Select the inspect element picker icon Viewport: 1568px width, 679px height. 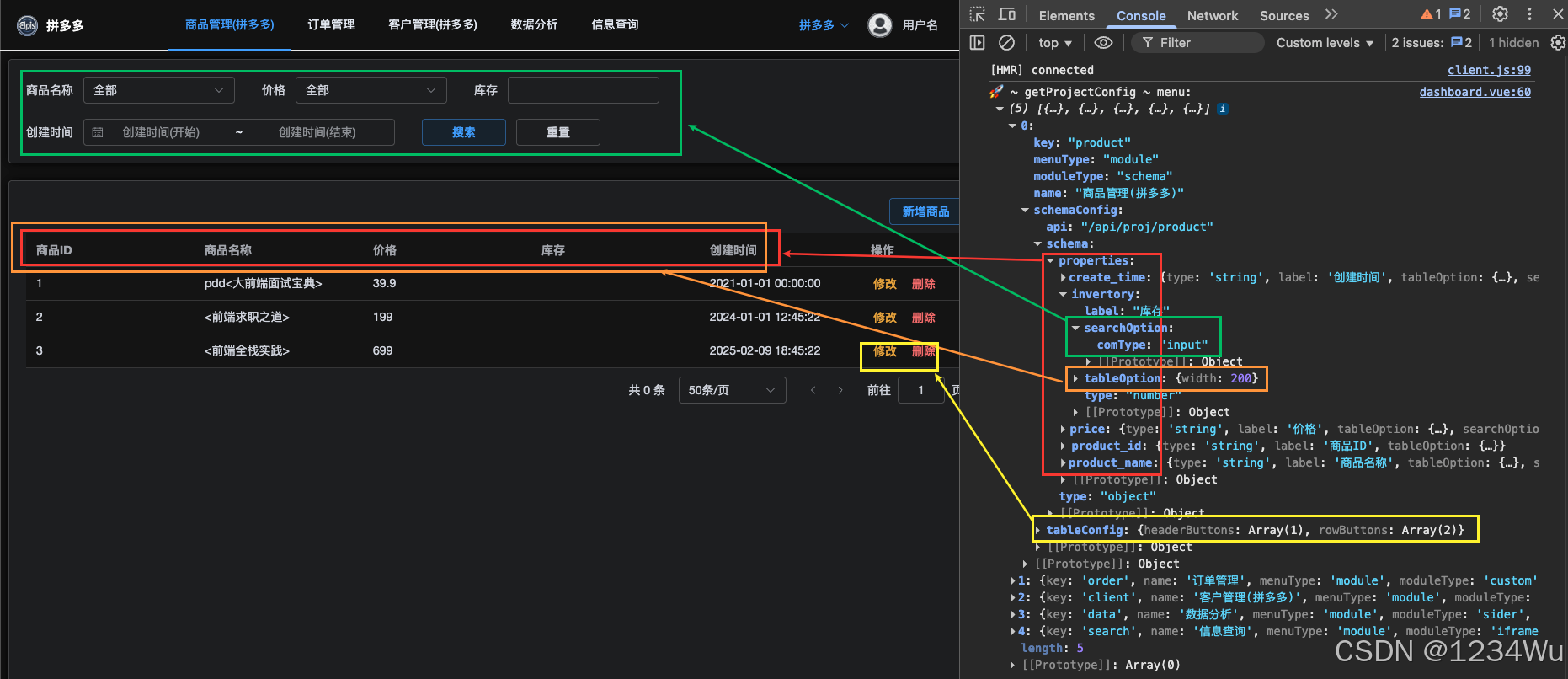(977, 14)
